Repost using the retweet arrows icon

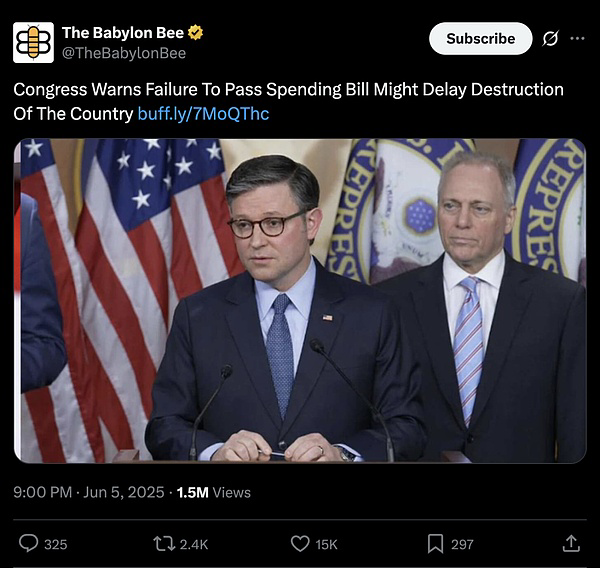point(164,544)
